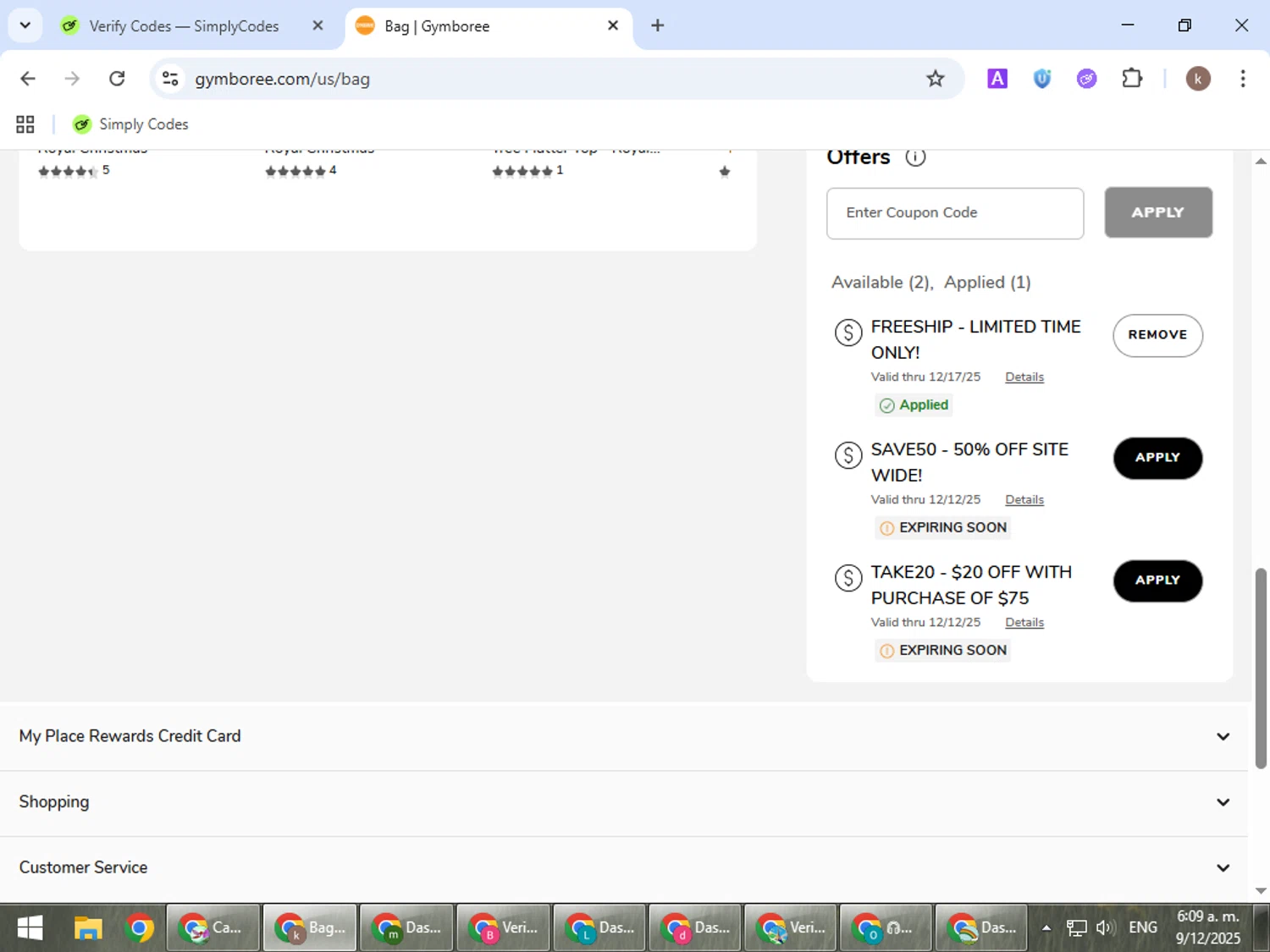Switch to the Ca... taskbar window
The image size is (1270, 952).
213,928
